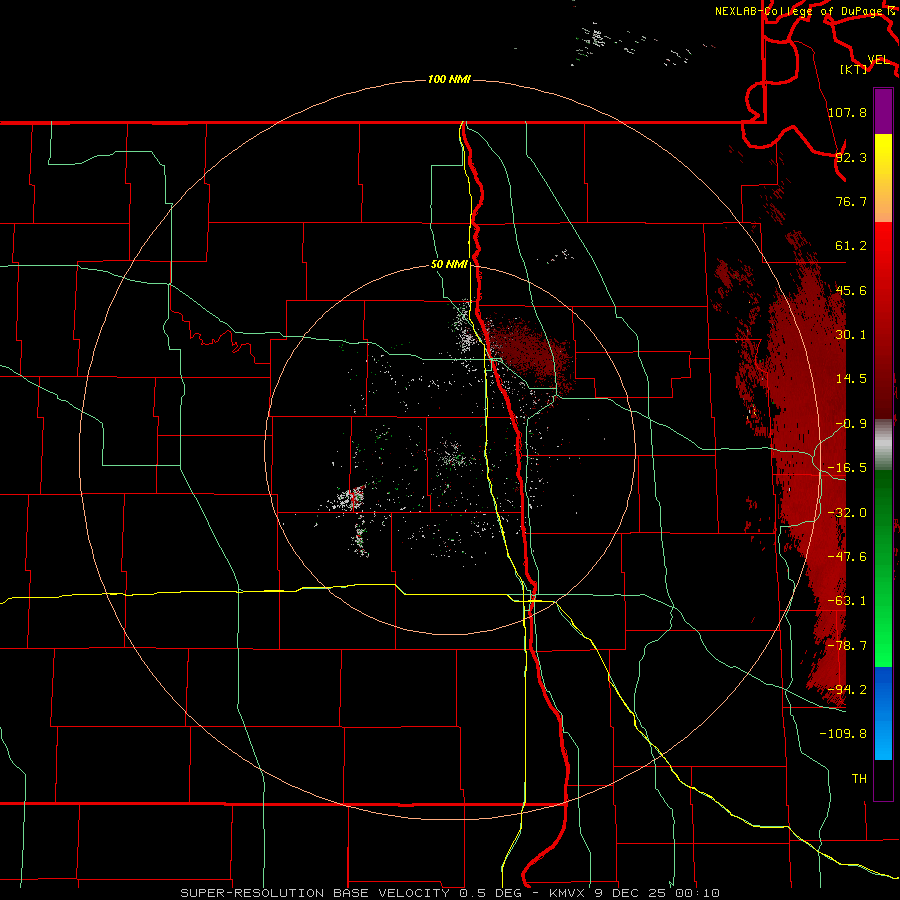The image size is (900, 900).
Task: Pick the blue segment of velocity color bar
Action: [x=883, y=713]
